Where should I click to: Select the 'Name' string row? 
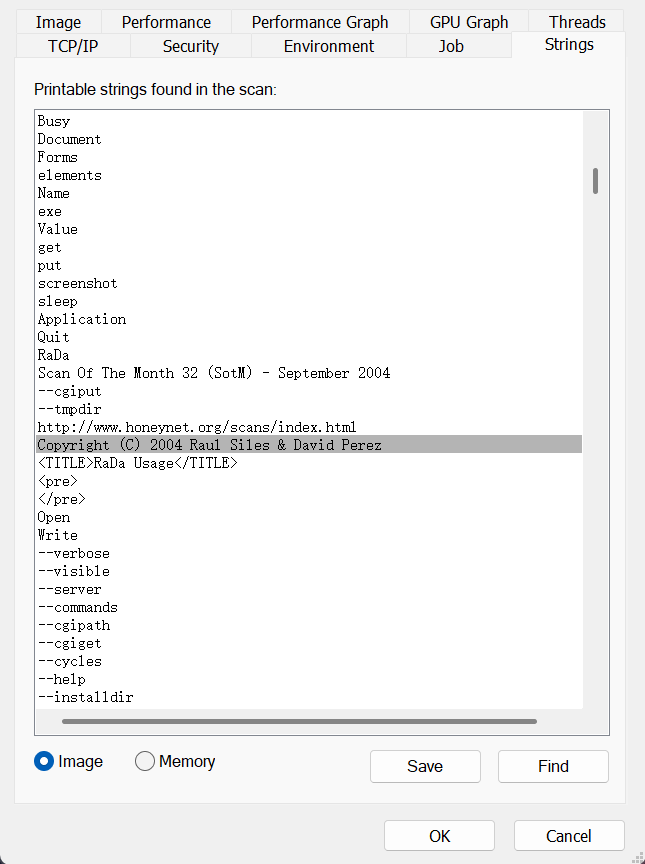click(309, 193)
